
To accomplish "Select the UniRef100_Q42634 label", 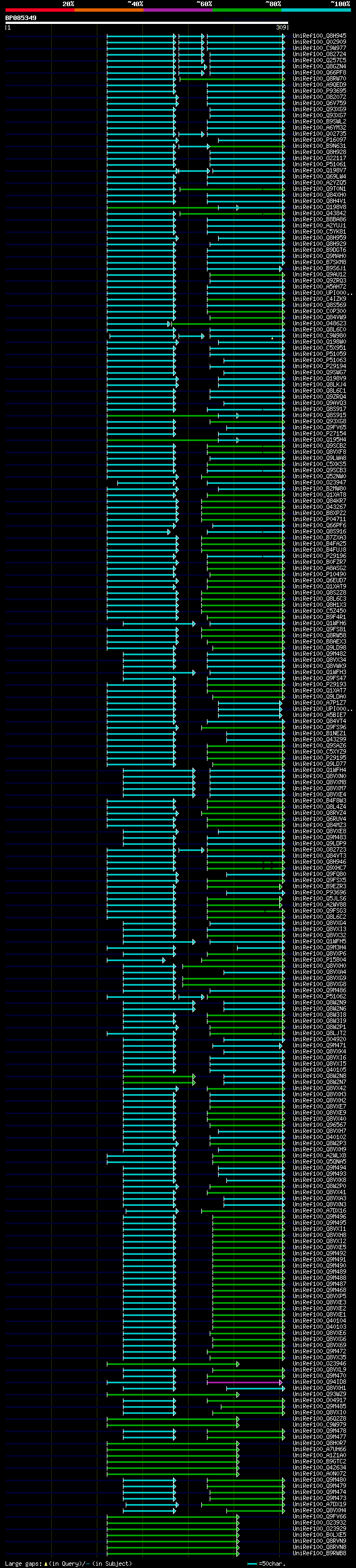I will (319, 1467).
